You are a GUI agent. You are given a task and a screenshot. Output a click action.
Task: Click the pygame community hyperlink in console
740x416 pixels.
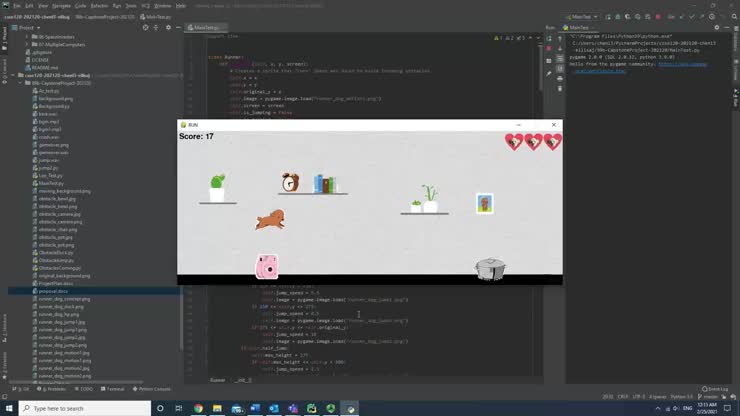pos(683,64)
